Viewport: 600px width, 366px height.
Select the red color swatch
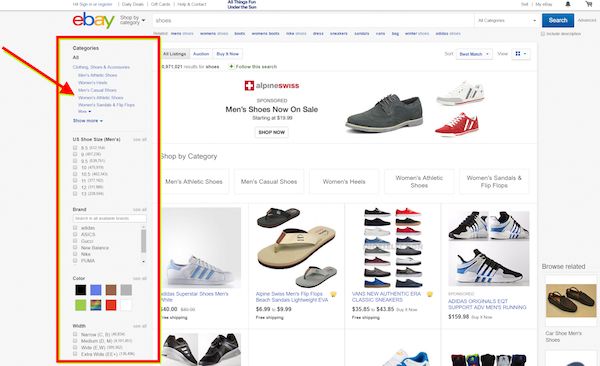pyautogui.click(x=111, y=305)
